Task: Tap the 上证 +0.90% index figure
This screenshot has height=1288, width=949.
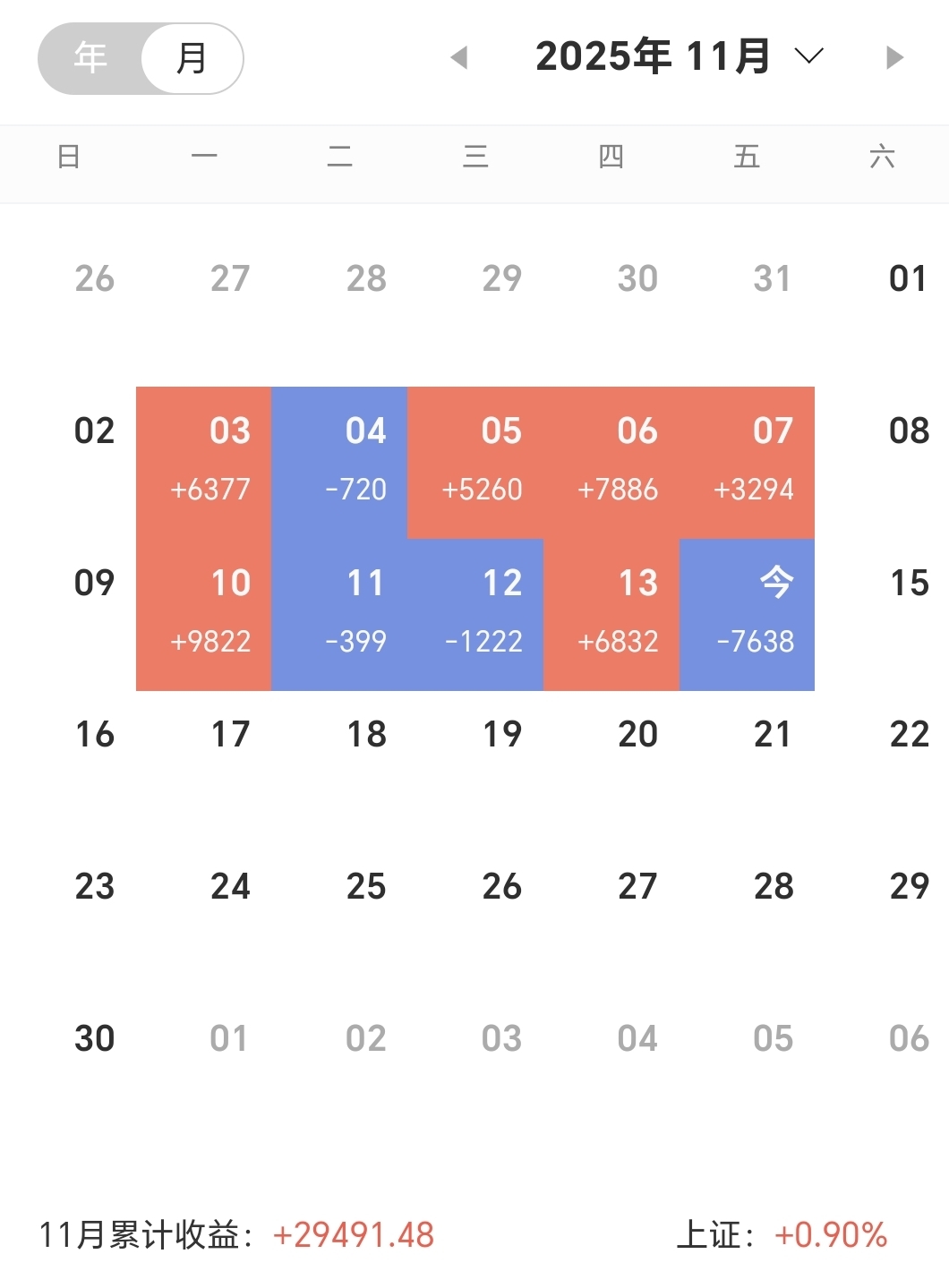Action: (x=831, y=1235)
